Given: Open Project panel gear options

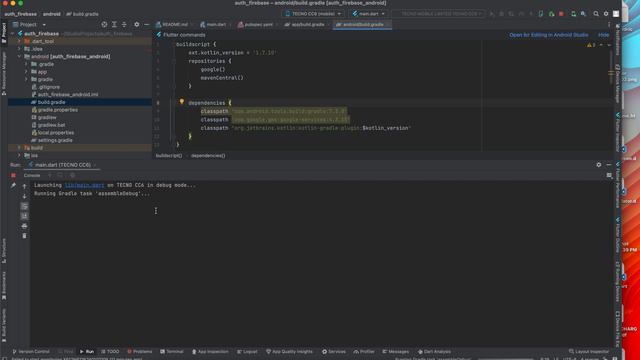Looking at the screenshot, I should click(137, 24).
